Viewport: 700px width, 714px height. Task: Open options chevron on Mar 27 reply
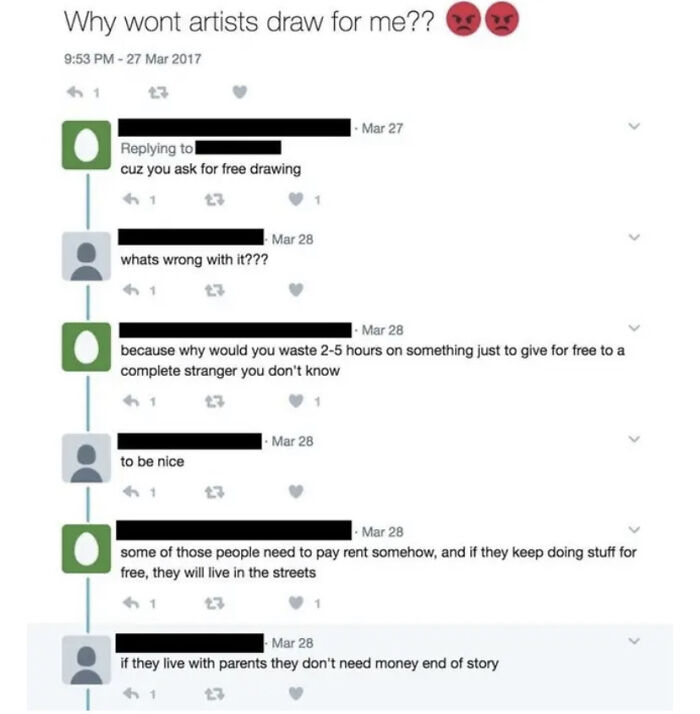click(634, 126)
